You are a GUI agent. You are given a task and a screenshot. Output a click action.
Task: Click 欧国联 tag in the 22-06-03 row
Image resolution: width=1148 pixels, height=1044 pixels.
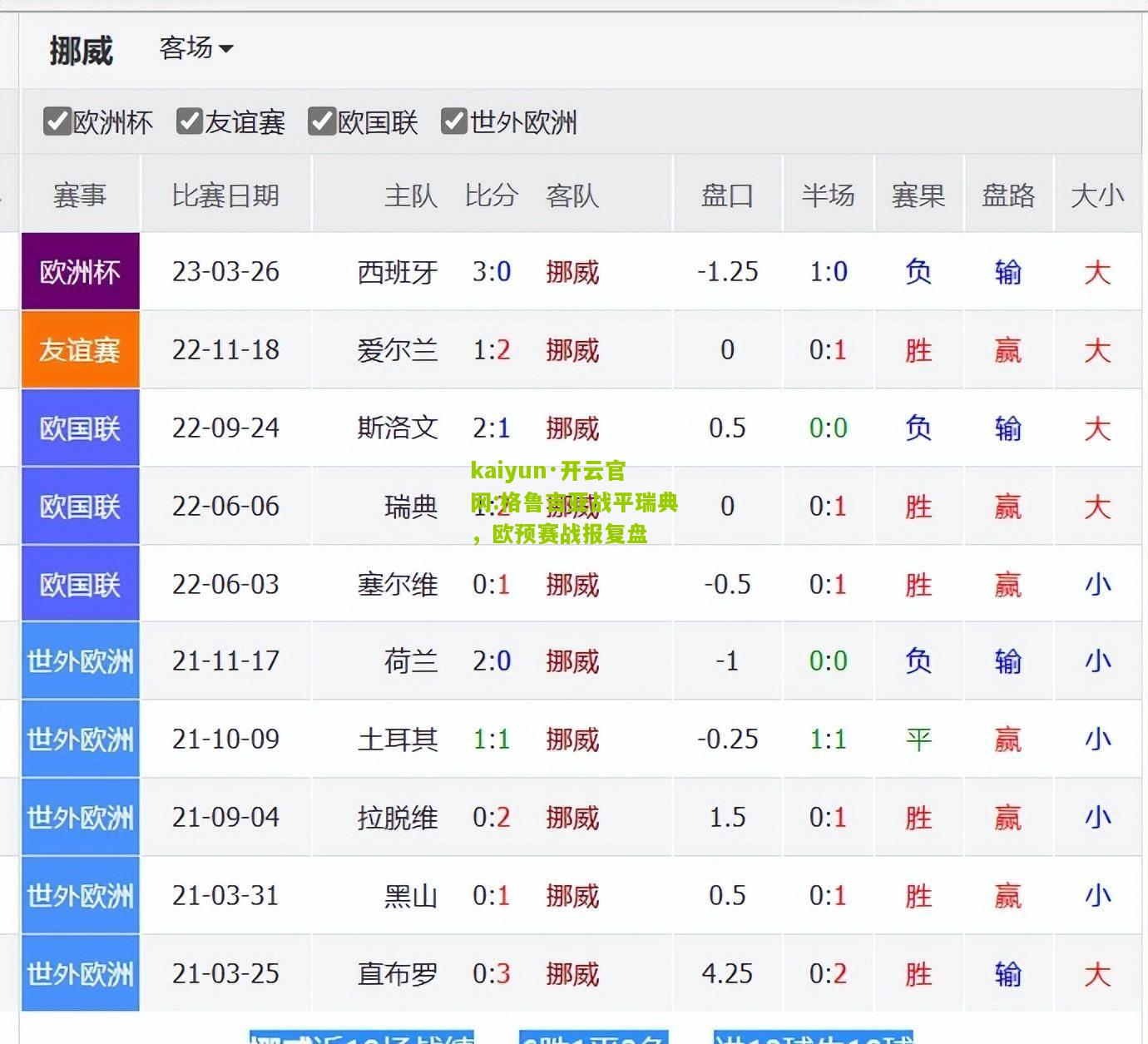80,584
